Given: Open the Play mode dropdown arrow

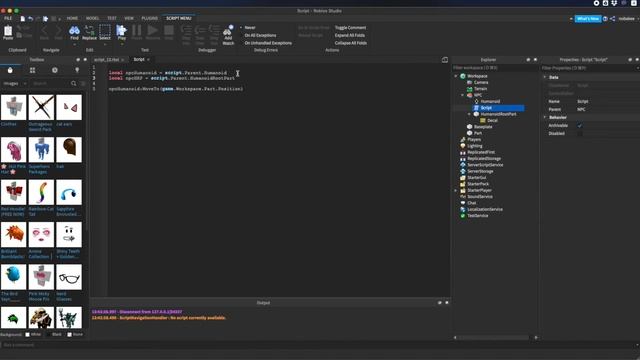Looking at the screenshot, I should [122, 44].
